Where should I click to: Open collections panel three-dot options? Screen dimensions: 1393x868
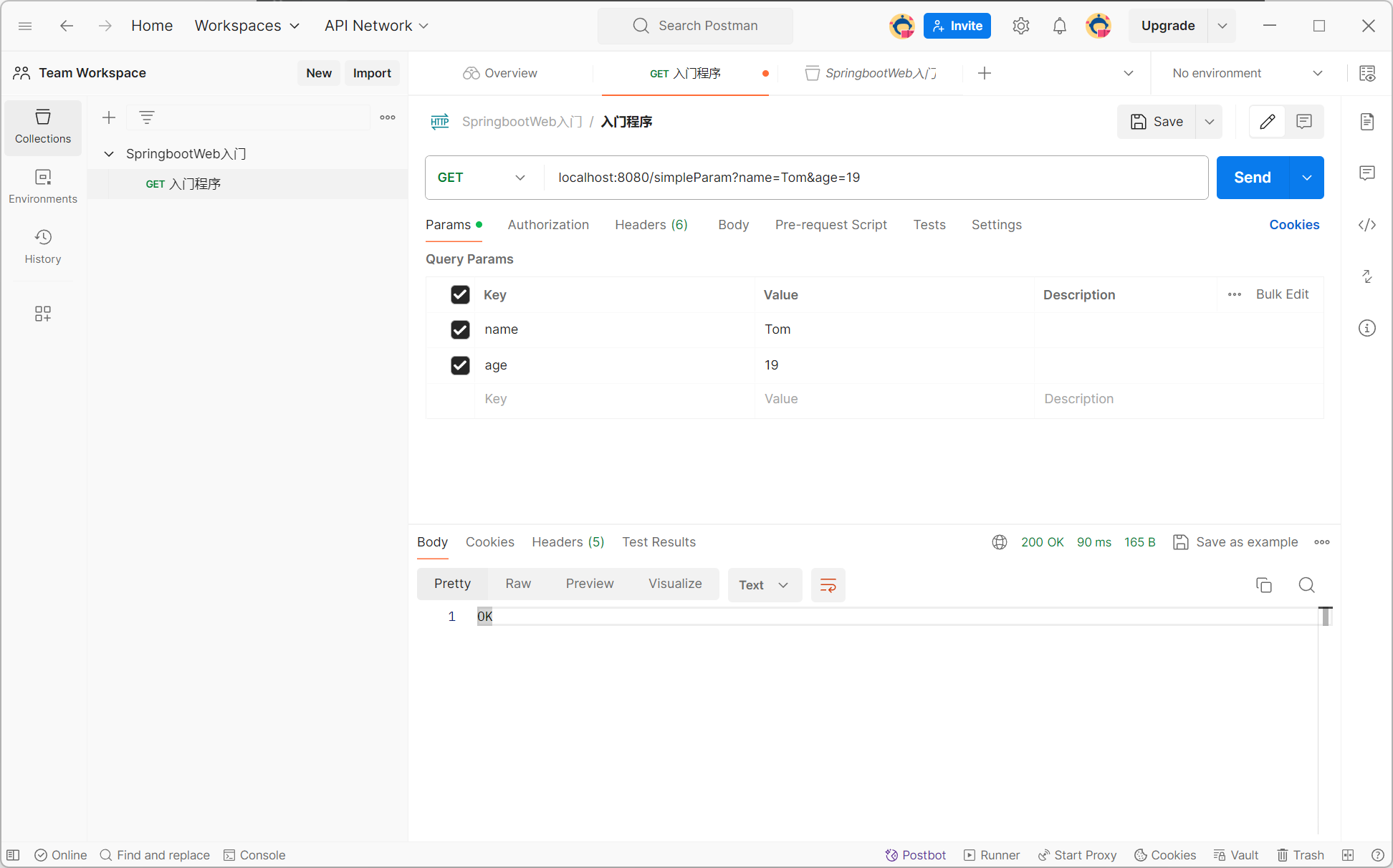[388, 117]
